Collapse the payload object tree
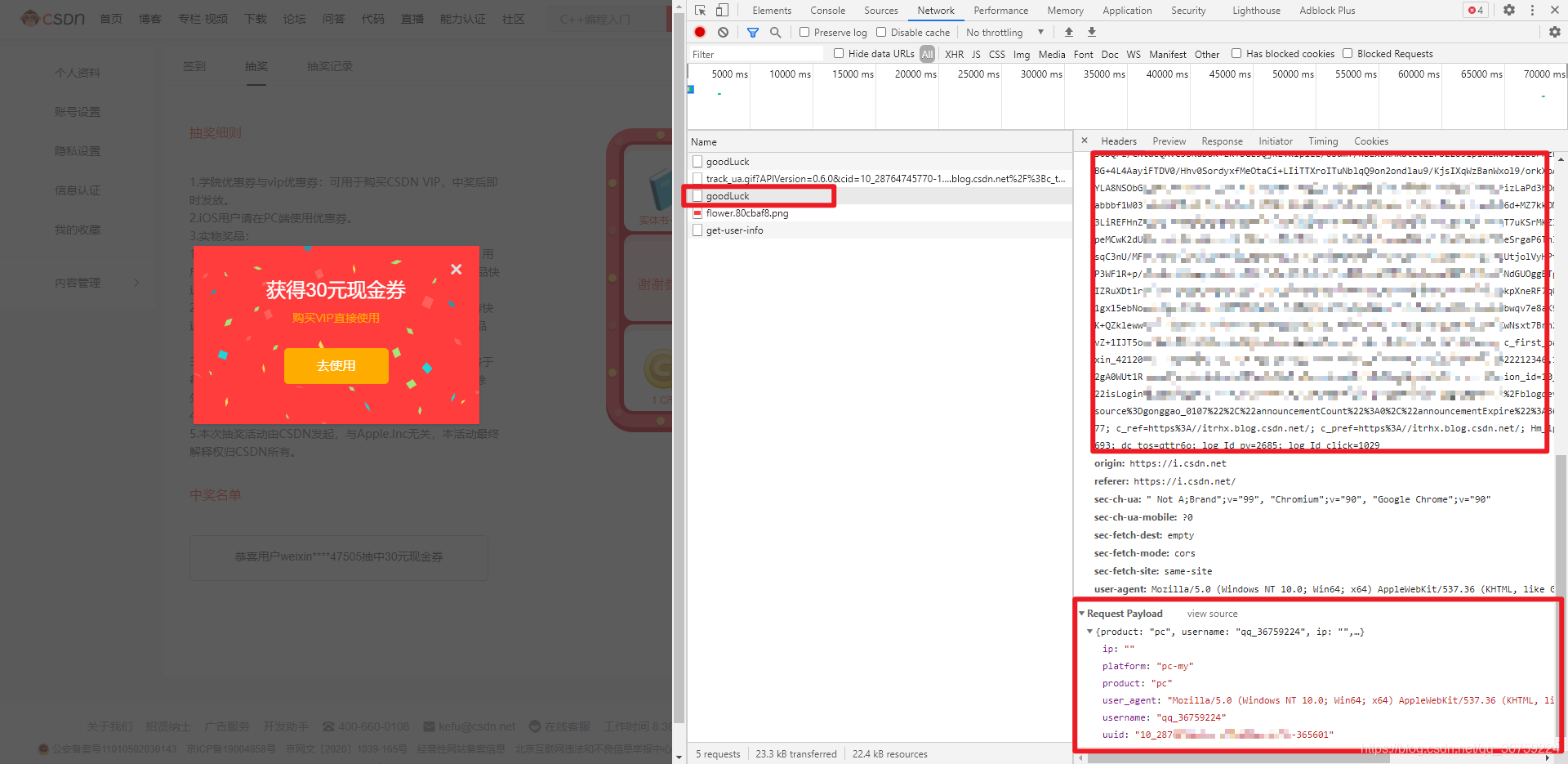This screenshot has width=1568, height=764. [1089, 632]
